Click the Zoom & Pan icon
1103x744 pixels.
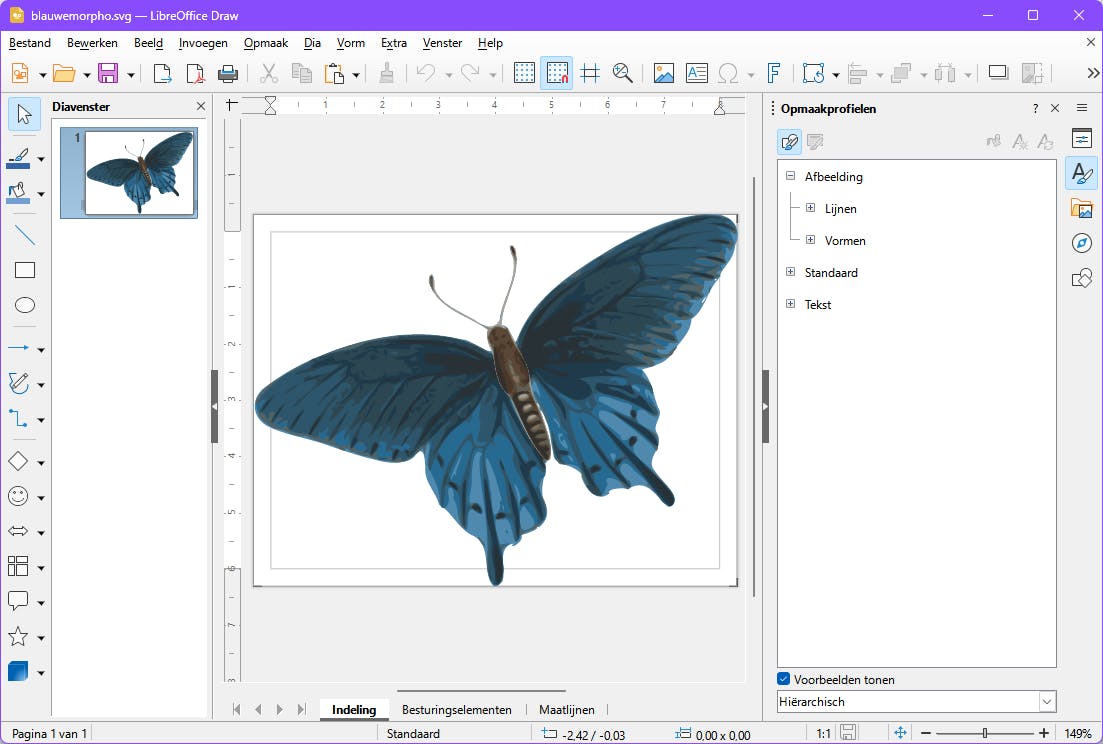tap(623, 73)
